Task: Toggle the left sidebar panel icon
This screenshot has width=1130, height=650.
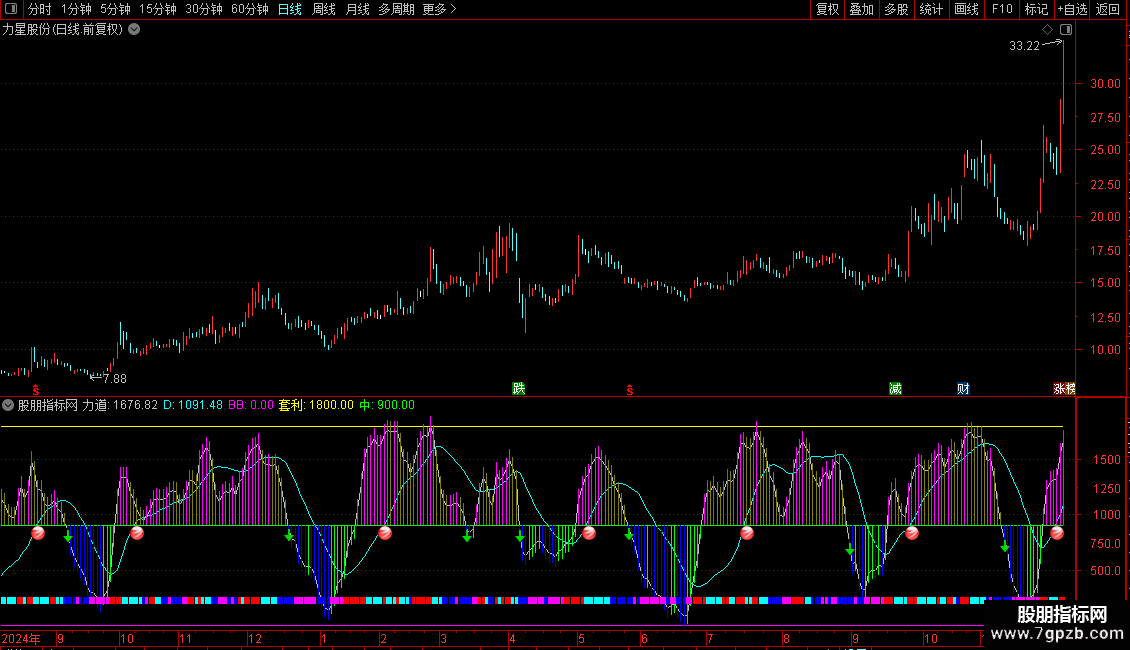Action: click(x=11, y=9)
